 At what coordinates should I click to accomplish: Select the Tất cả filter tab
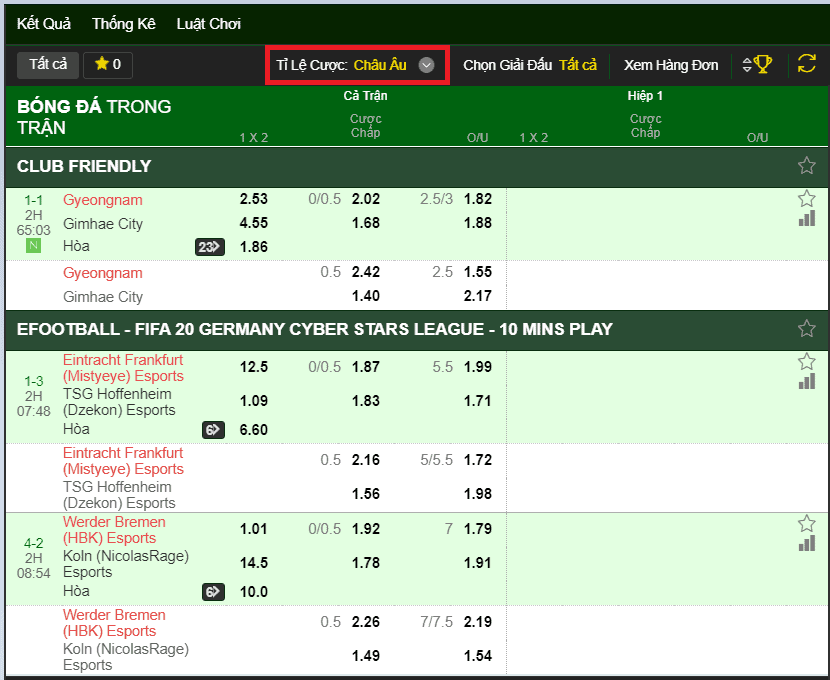point(48,65)
